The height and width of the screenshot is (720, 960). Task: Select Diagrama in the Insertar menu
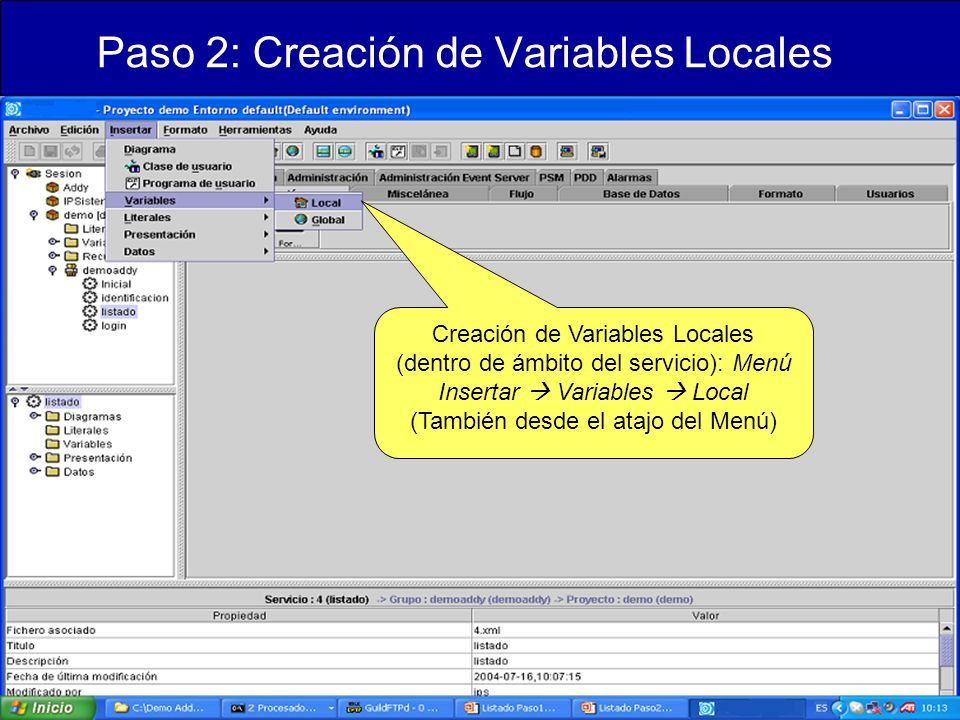point(190,149)
